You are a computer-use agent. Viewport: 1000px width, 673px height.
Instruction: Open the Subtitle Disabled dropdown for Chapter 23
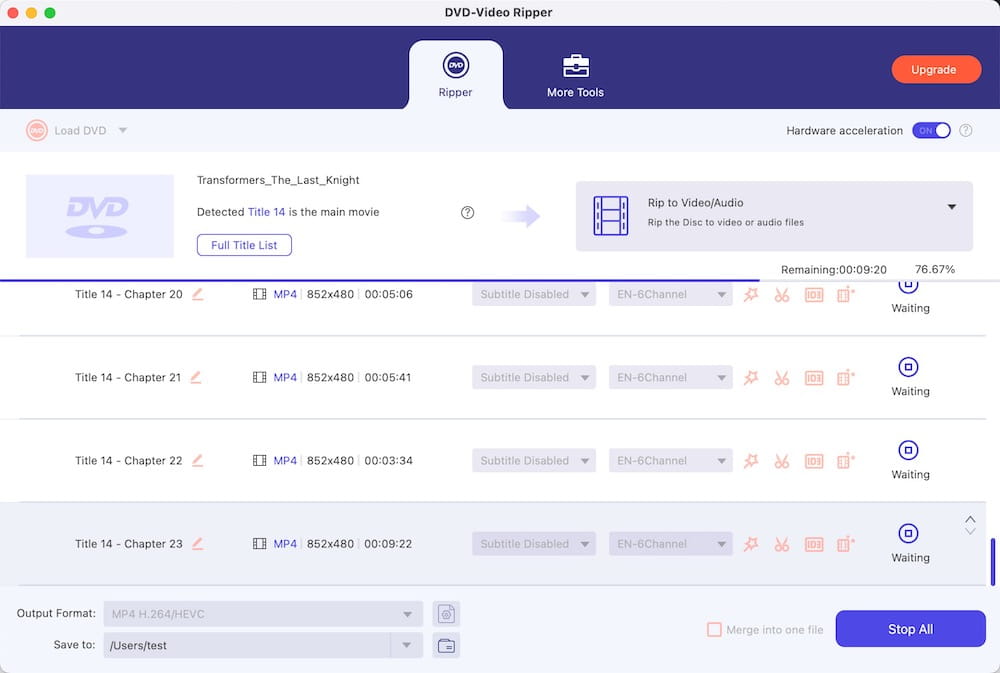(x=534, y=544)
